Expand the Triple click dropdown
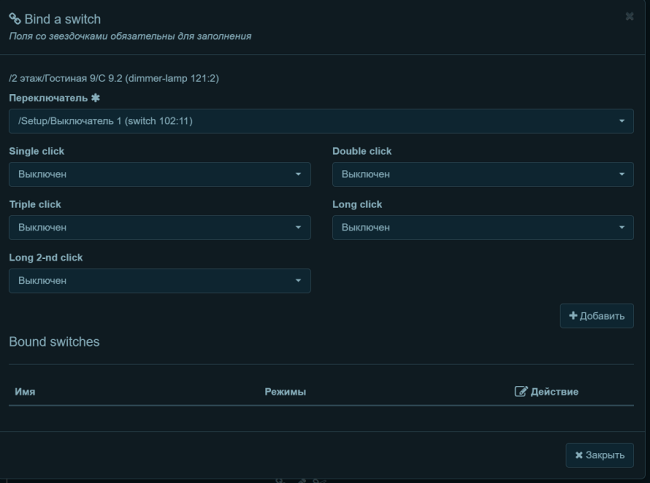Viewport: 650px width, 483px height. [x=159, y=227]
